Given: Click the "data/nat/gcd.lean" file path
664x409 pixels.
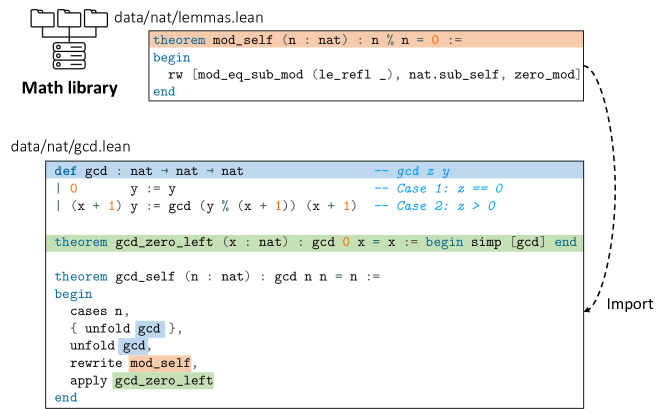Looking at the screenshot, I should (71, 146).
